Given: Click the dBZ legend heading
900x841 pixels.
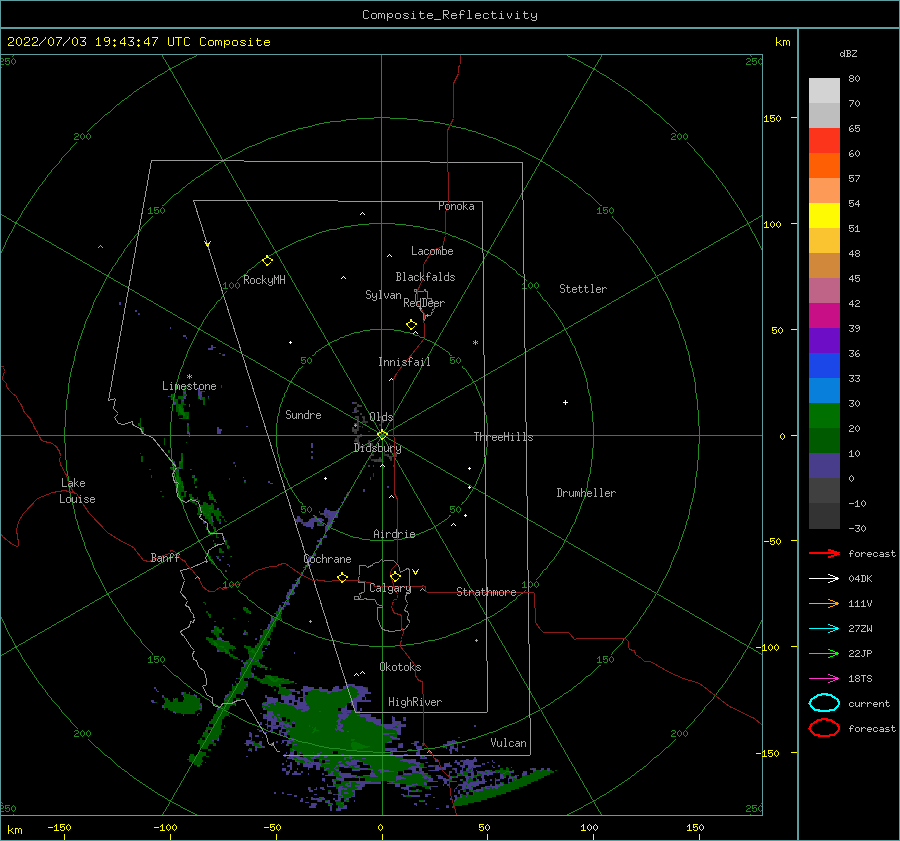Looking at the screenshot, I should (848, 53).
